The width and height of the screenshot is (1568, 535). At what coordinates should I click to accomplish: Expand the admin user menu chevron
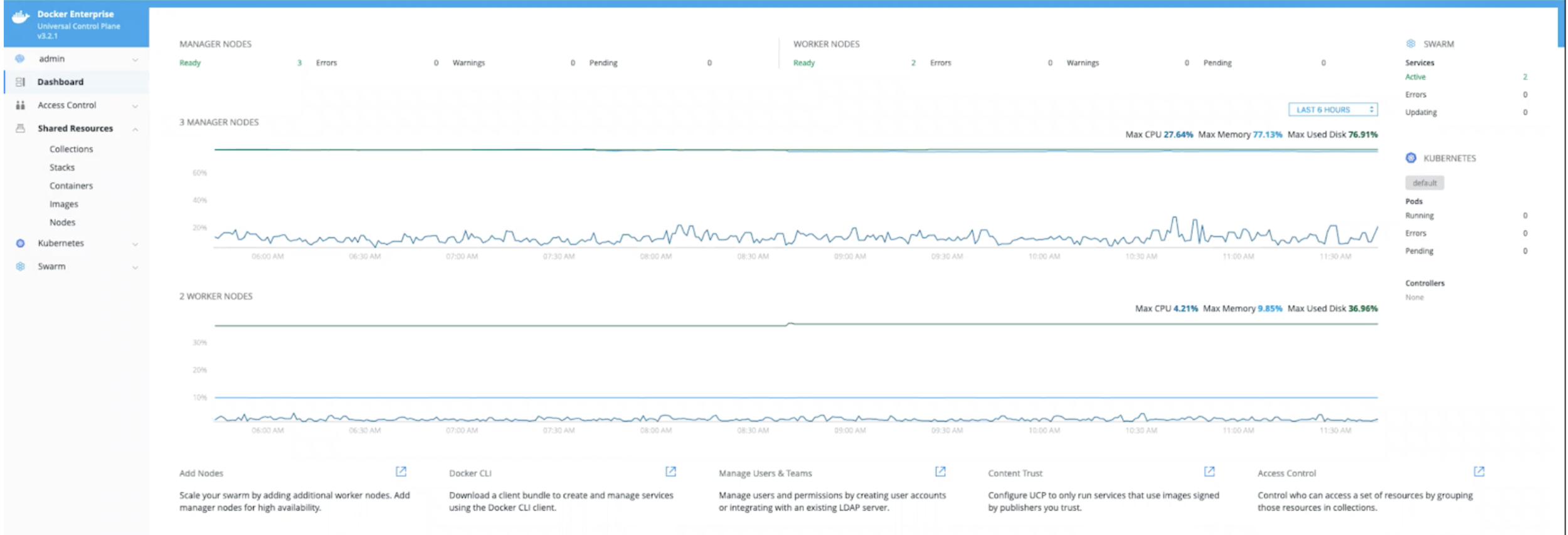[135, 60]
